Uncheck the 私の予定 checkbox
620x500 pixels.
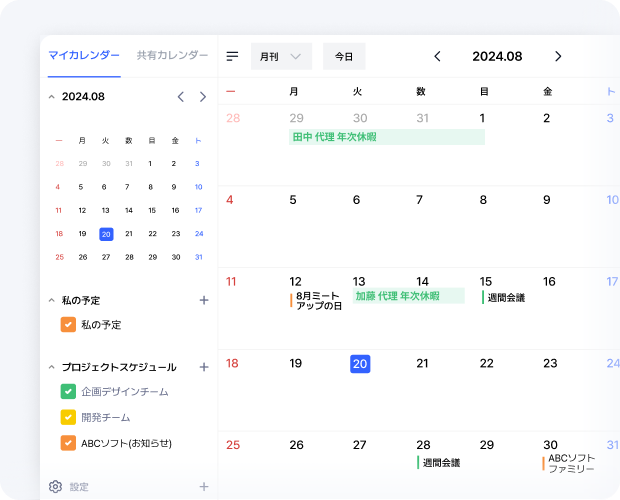pos(68,325)
